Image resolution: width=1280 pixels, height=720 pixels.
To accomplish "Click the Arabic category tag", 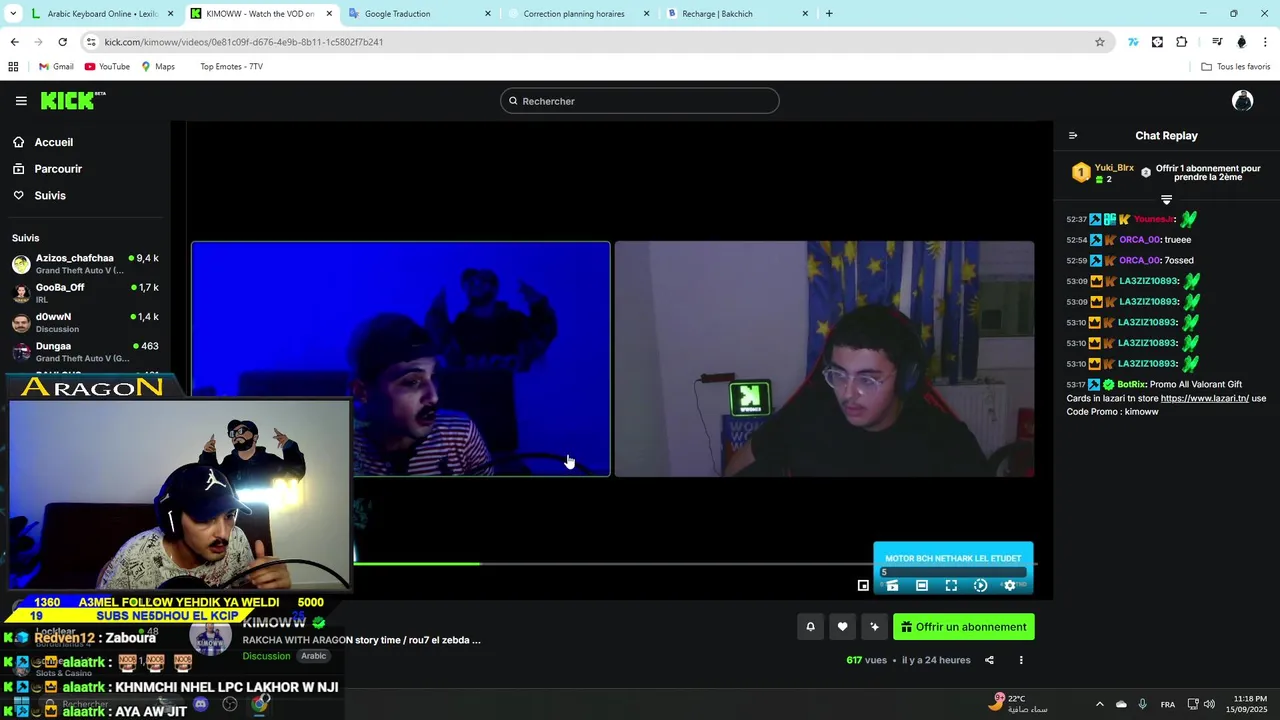I will tap(314, 656).
